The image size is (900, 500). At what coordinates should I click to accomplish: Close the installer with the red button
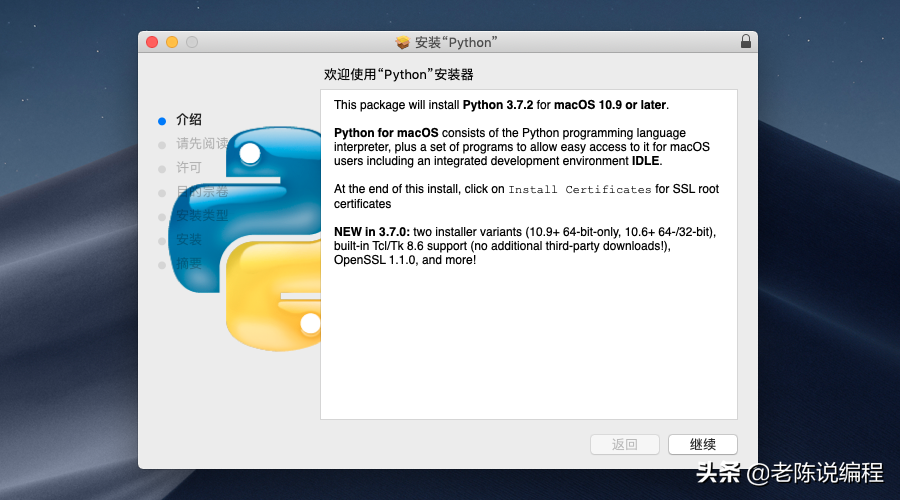[x=152, y=42]
